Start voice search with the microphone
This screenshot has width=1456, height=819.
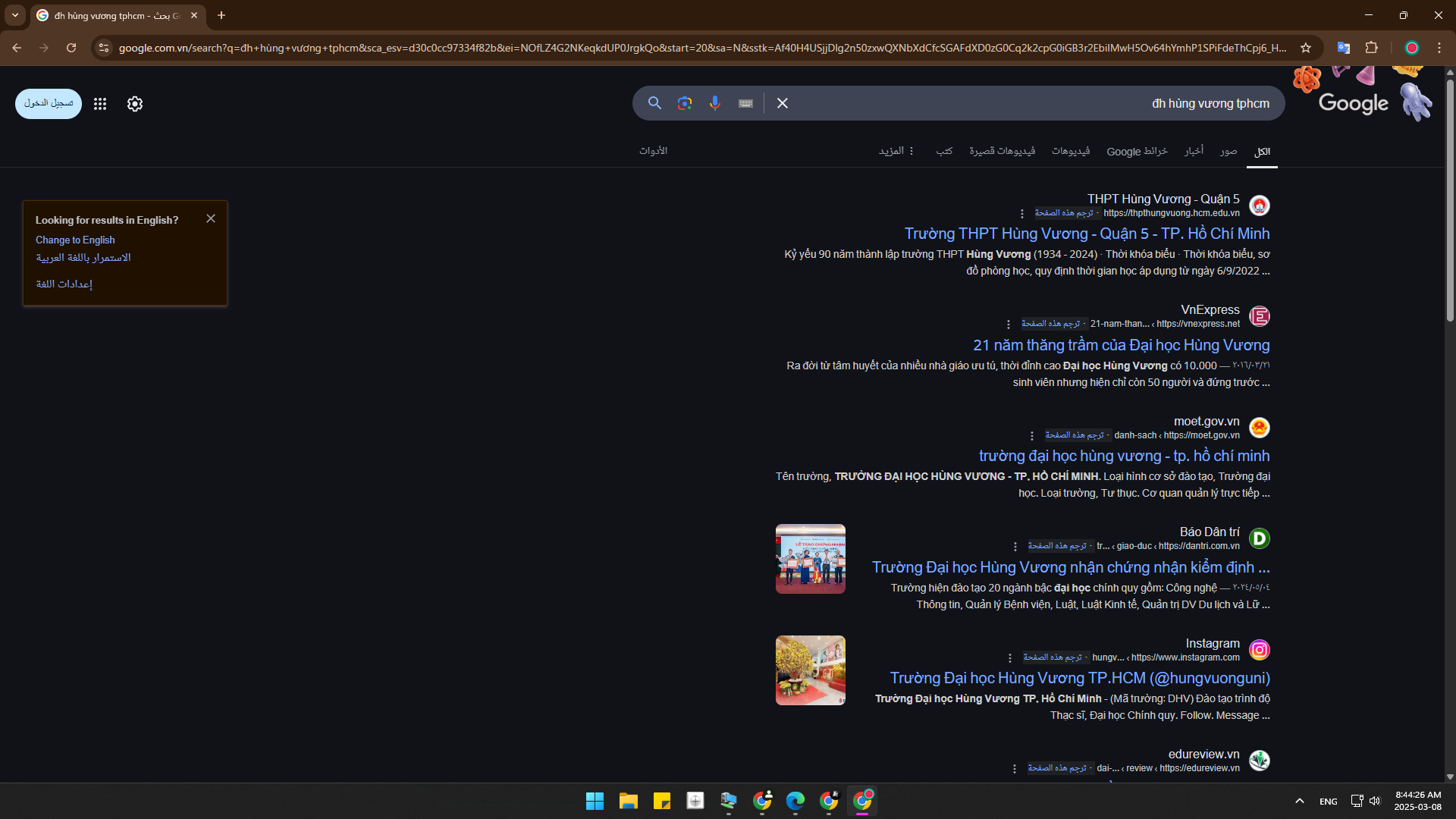(714, 103)
